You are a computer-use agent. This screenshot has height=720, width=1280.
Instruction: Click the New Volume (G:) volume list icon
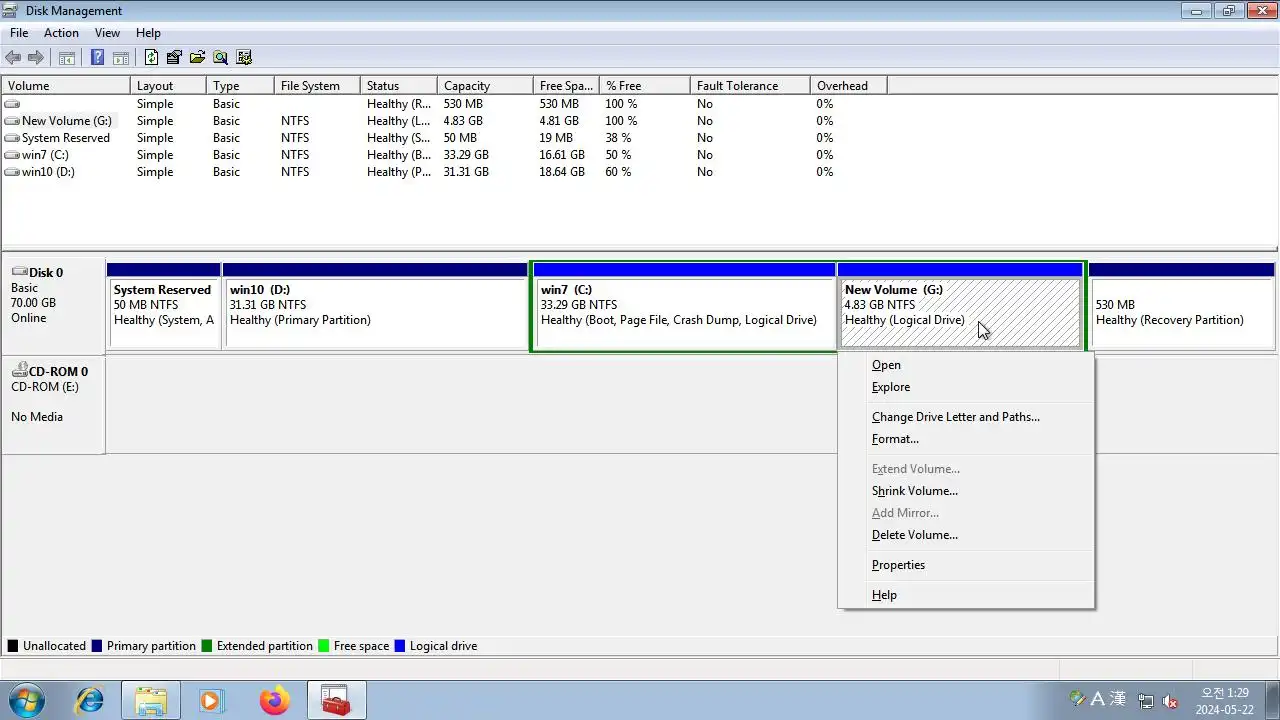pos(12,121)
